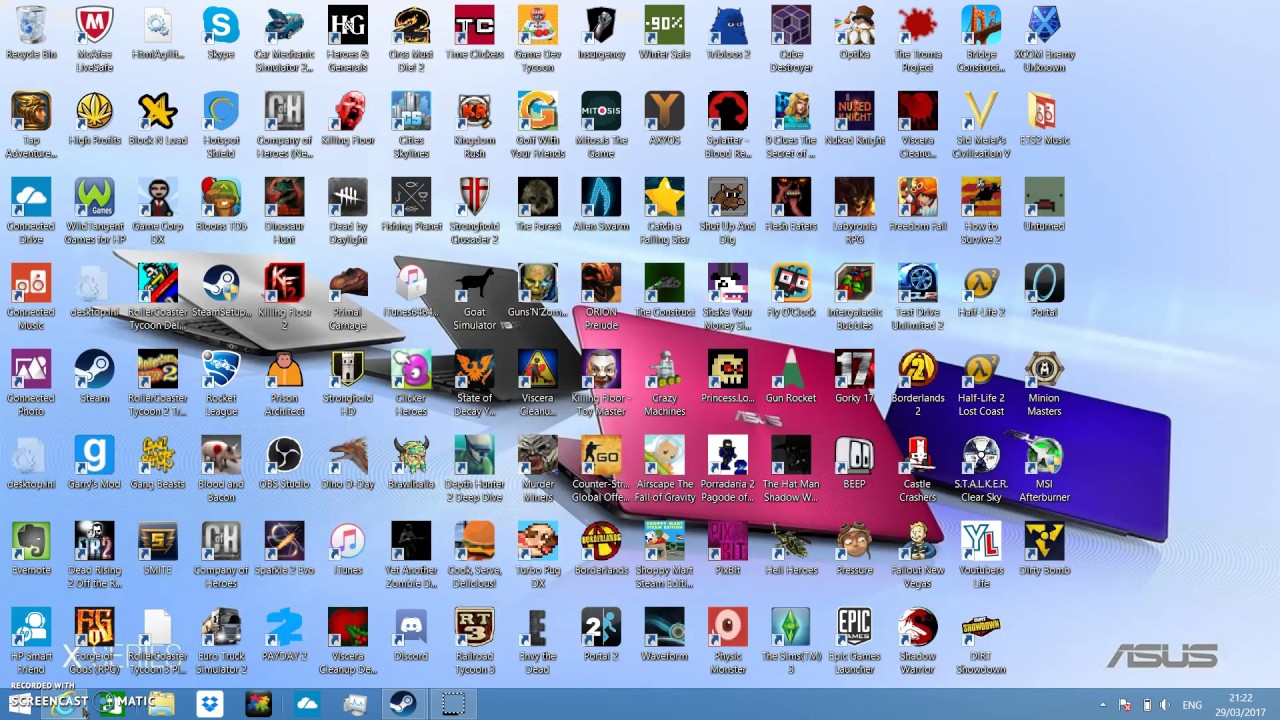This screenshot has width=1280, height=720.
Task: Open Alien Swarm desktop icon
Action: tap(601, 205)
